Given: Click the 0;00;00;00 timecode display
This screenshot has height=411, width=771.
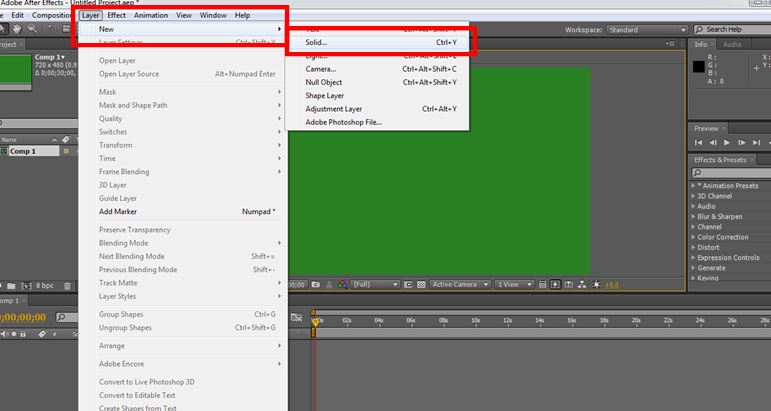Looking at the screenshot, I should coord(23,318).
